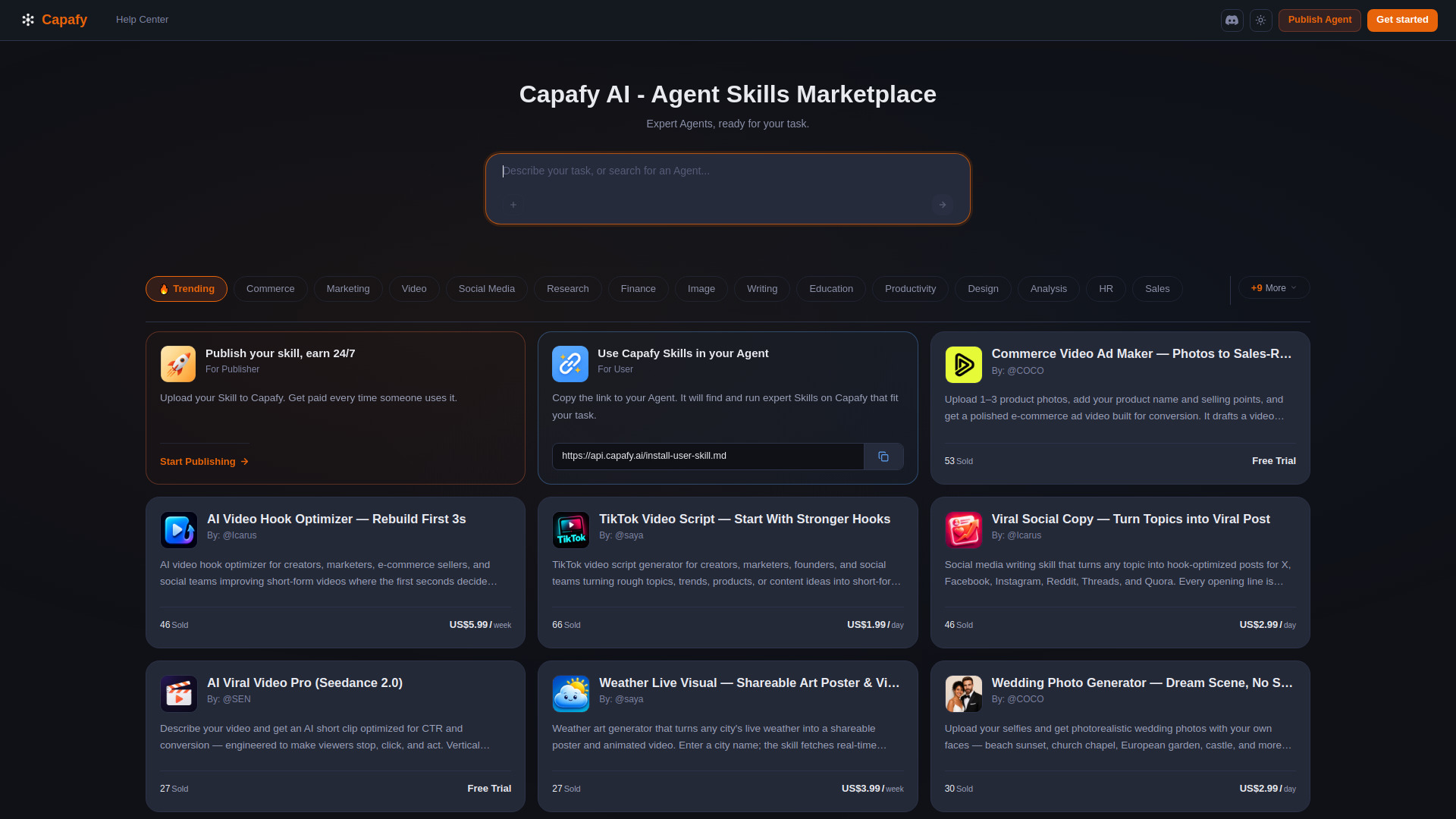Image resolution: width=1456 pixels, height=819 pixels.
Task: Select the Productivity category tab
Action: point(911,289)
